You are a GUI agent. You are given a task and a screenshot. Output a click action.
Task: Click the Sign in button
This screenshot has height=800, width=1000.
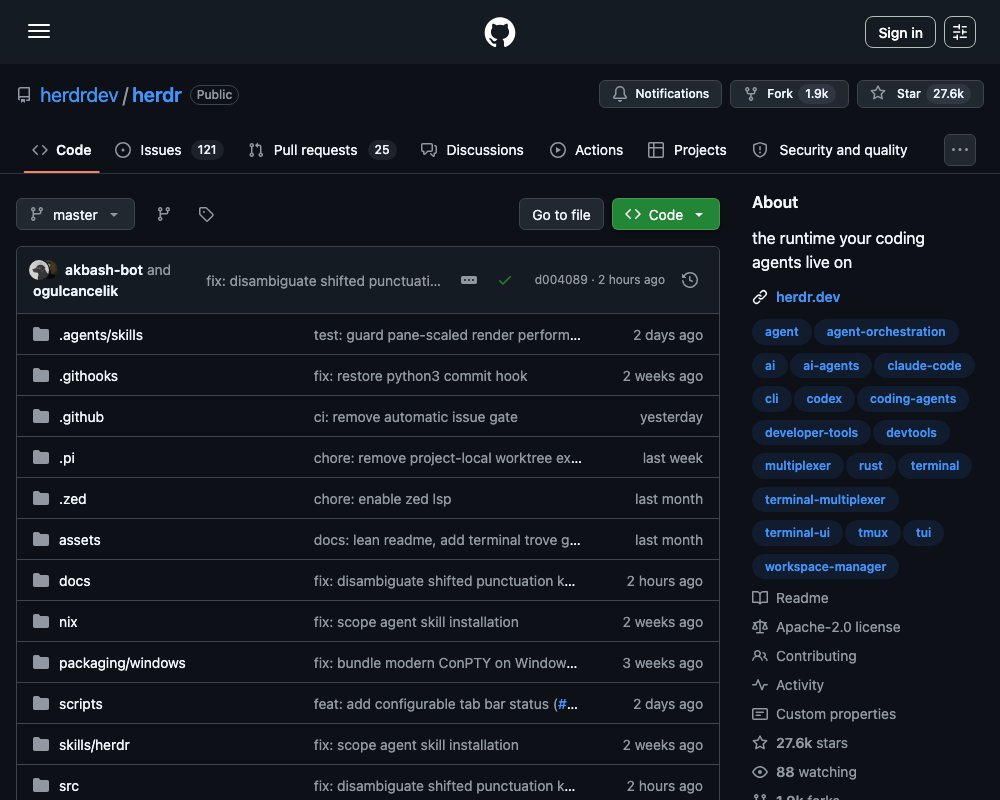(x=900, y=32)
